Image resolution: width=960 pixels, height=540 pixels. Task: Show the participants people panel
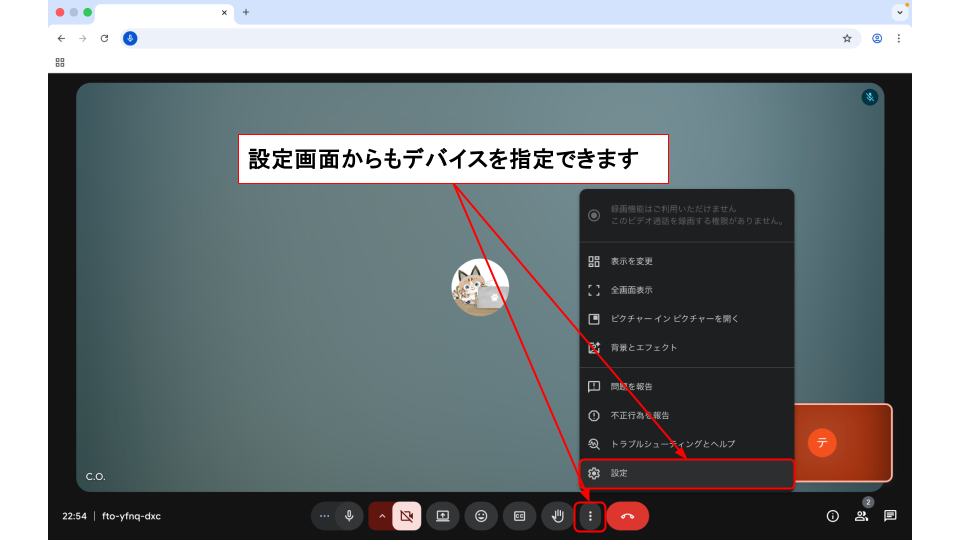(x=861, y=516)
